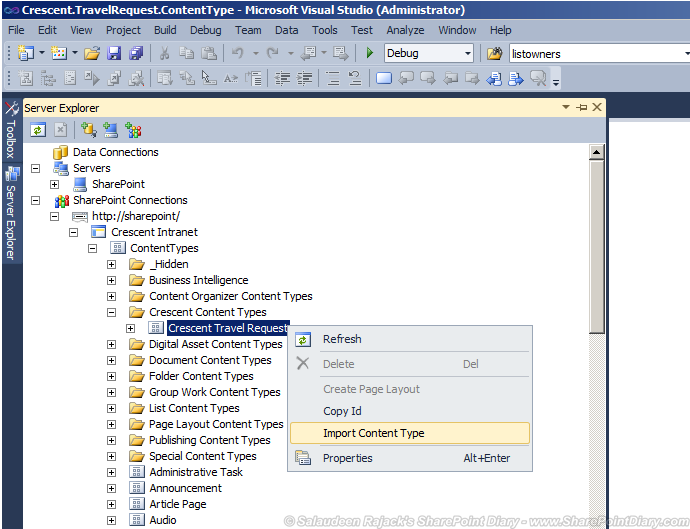690x529 pixels.
Task: Collapse the Servers tree node
Action: point(36,169)
